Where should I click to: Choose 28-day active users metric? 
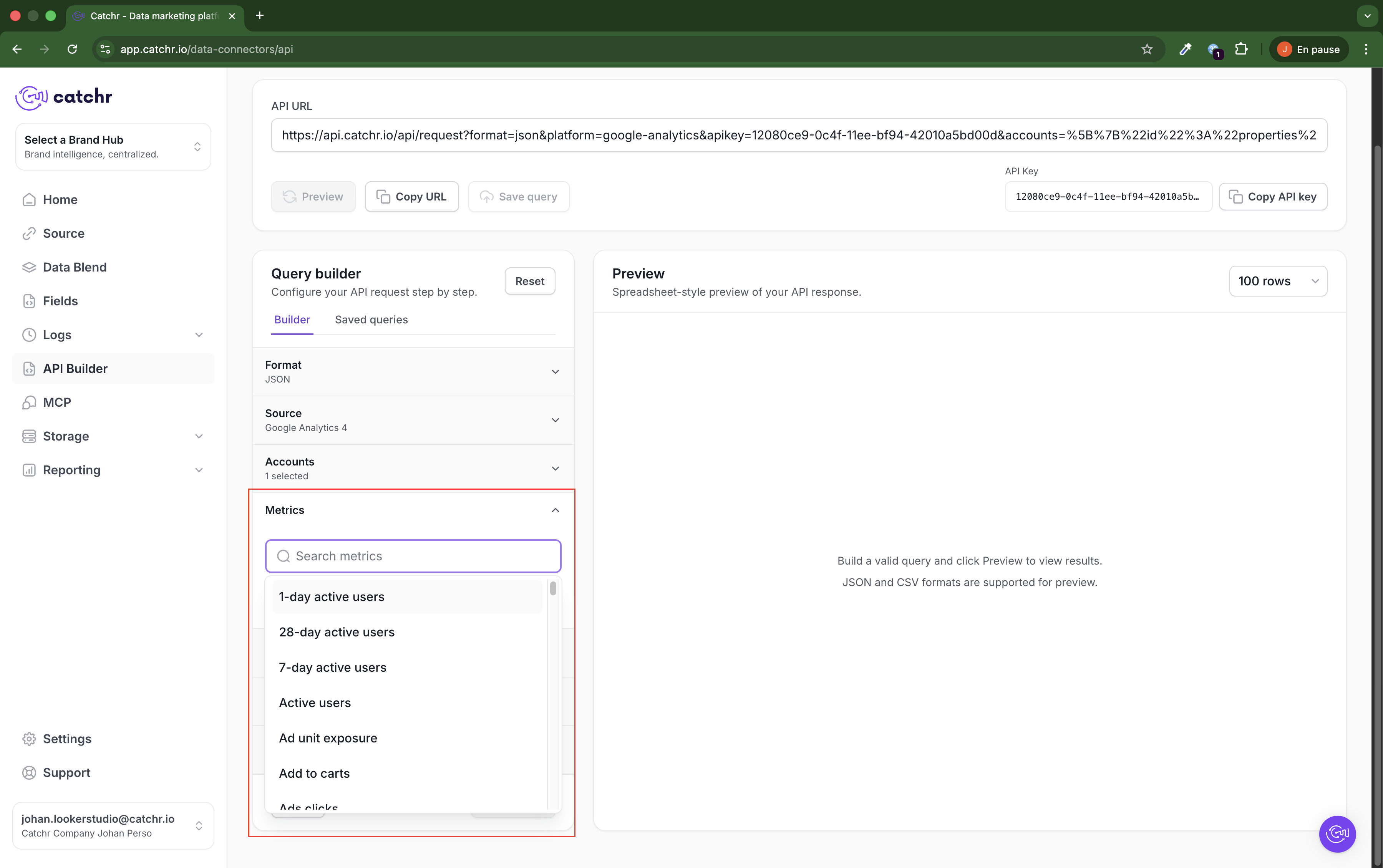(337, 632)
